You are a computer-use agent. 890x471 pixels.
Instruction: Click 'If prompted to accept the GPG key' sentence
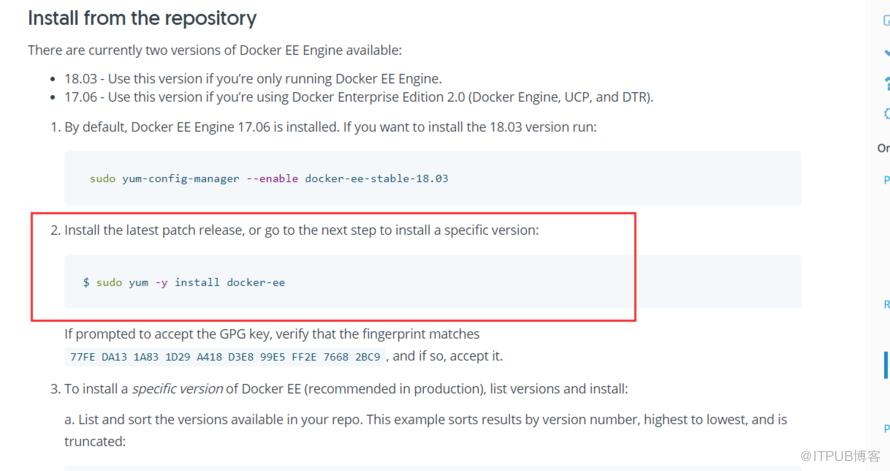(272, 334)
